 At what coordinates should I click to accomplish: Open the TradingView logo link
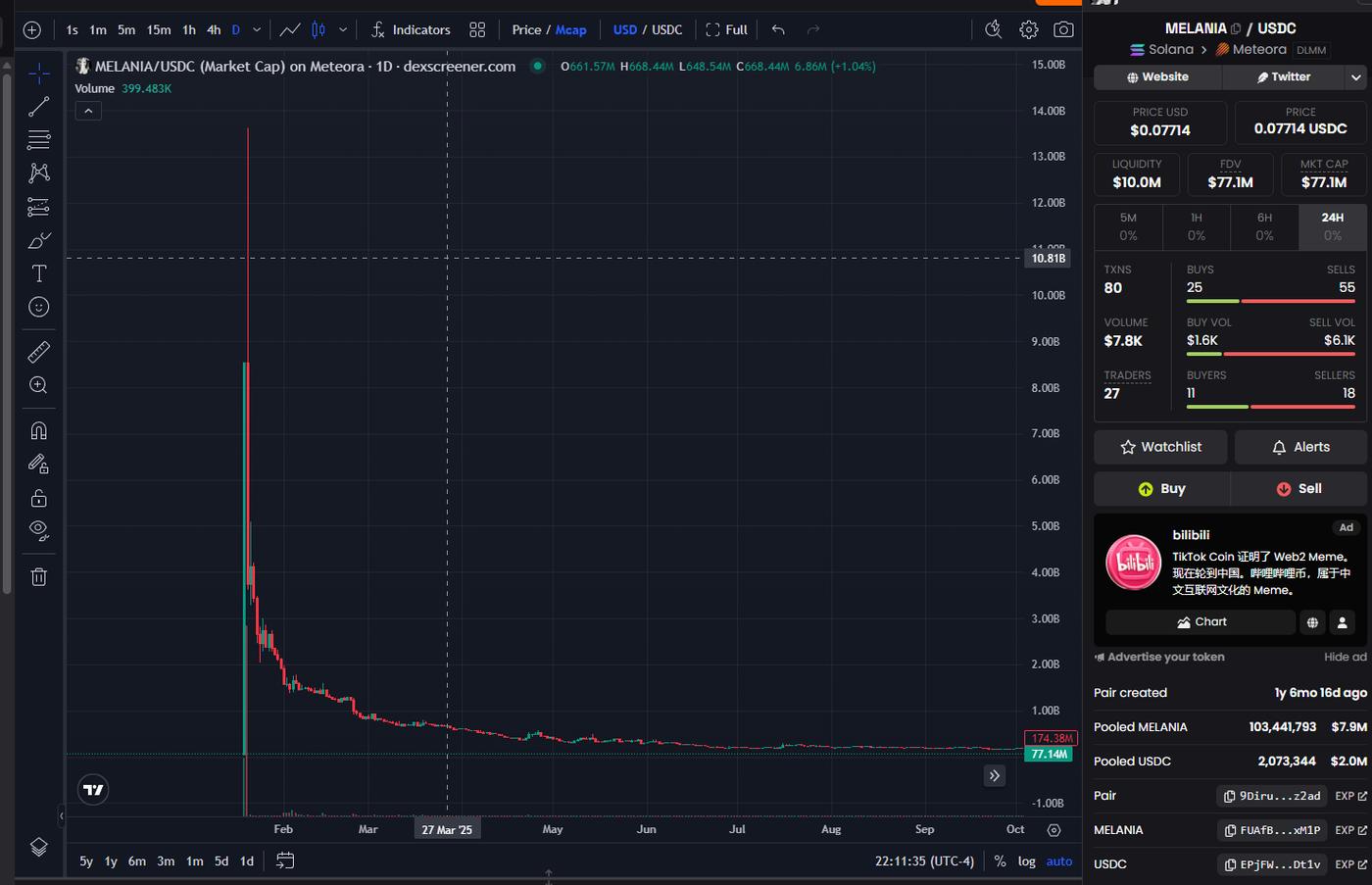coord(93,790)
